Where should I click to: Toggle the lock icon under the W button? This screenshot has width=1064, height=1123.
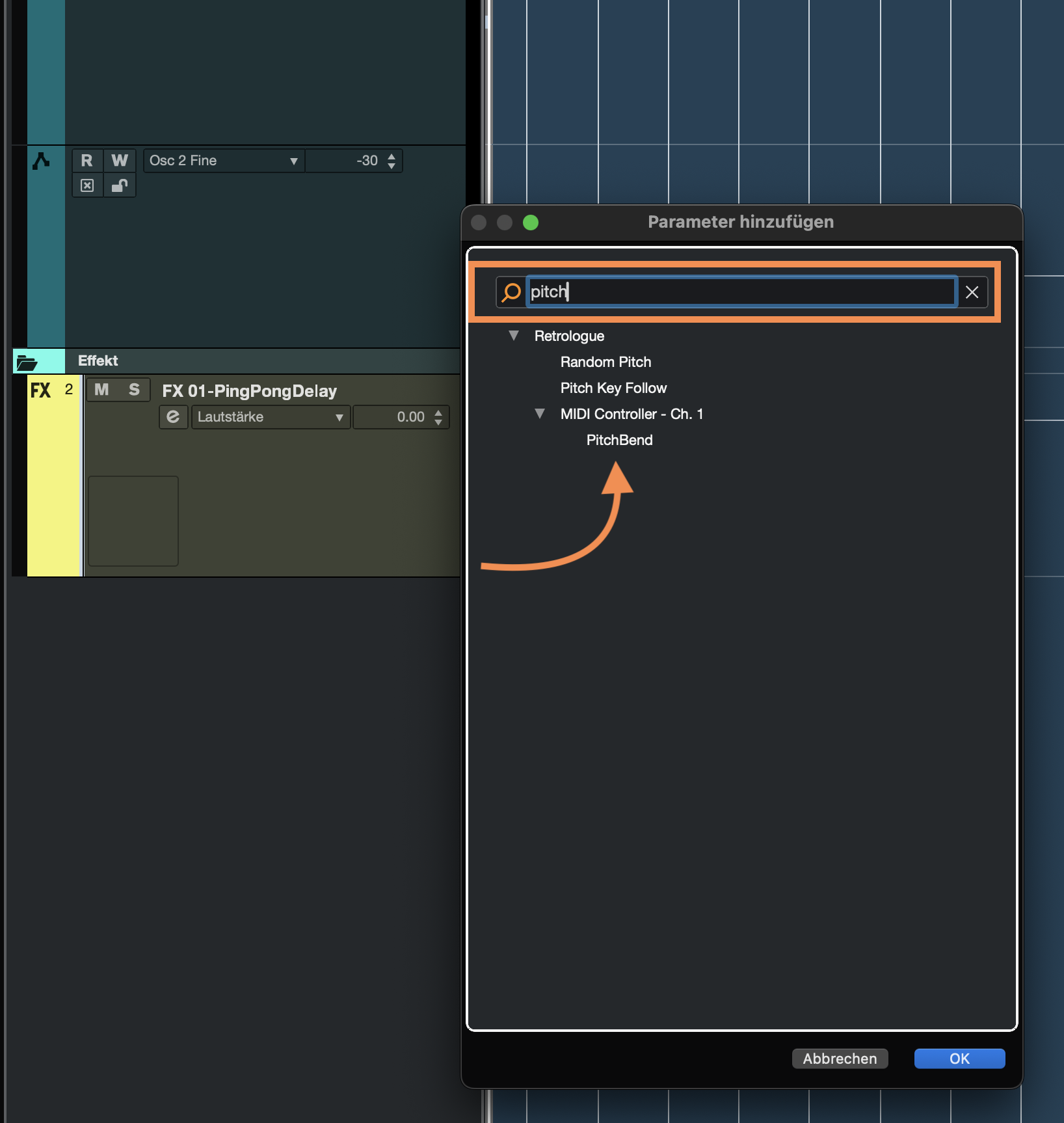(x=120, y=185)
